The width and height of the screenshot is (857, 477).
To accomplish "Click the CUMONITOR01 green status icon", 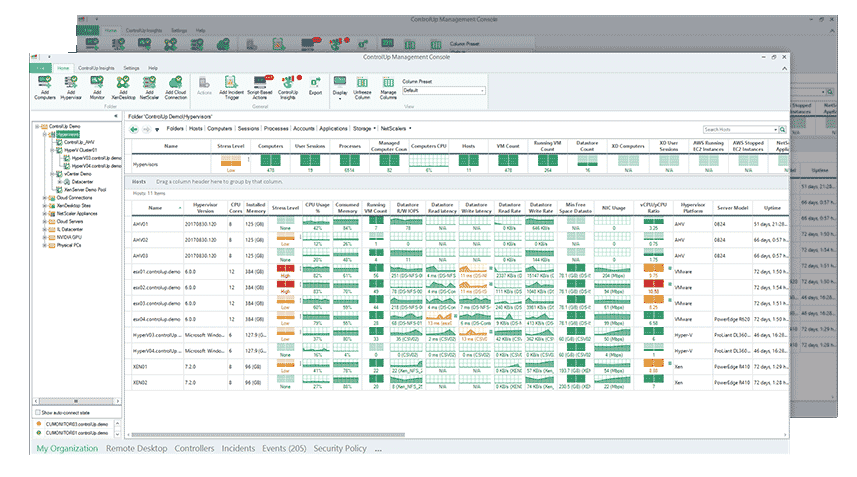I will tap(38, 432).
